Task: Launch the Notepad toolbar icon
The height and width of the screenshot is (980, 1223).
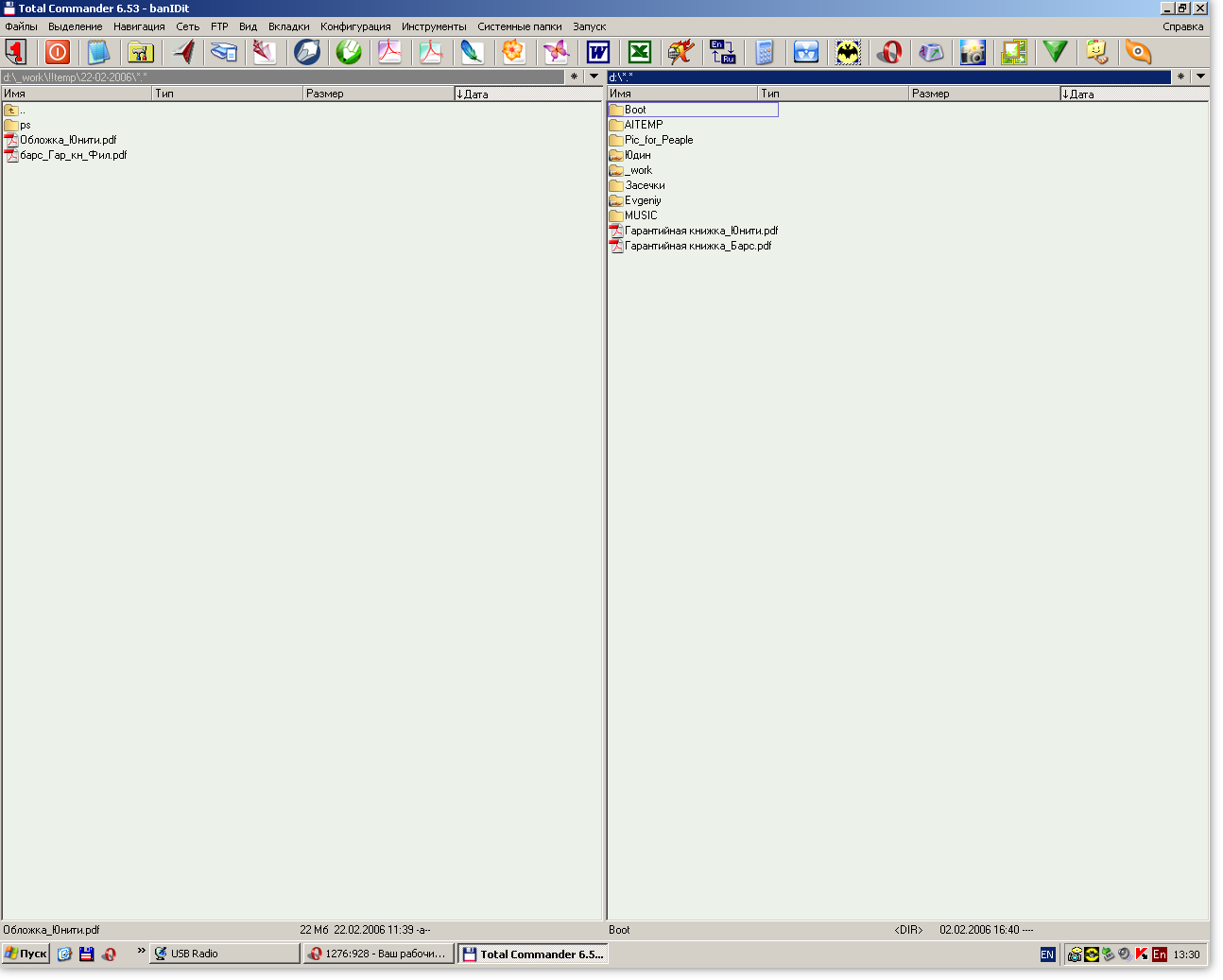Action: pyautogui.click(x=99, y=52)
